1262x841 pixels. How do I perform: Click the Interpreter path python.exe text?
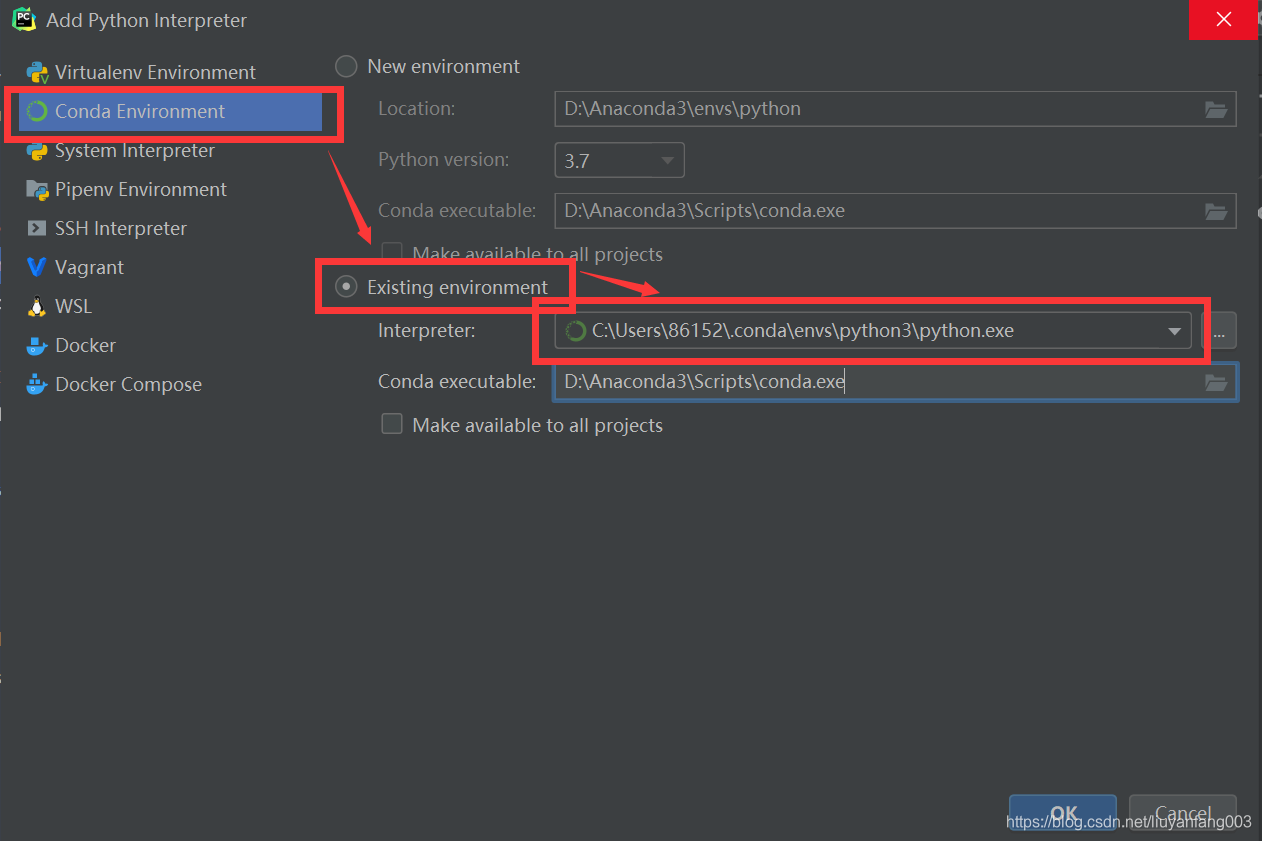tap(803, 331)
